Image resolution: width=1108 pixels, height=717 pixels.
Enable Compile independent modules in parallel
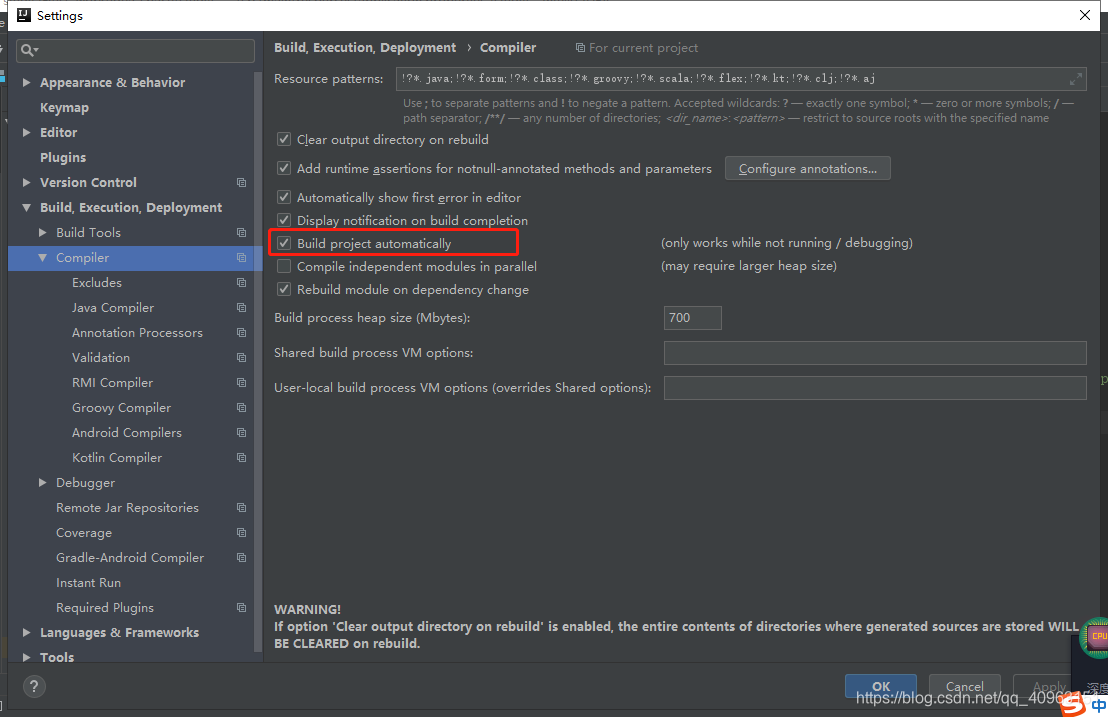click(284, 266)
